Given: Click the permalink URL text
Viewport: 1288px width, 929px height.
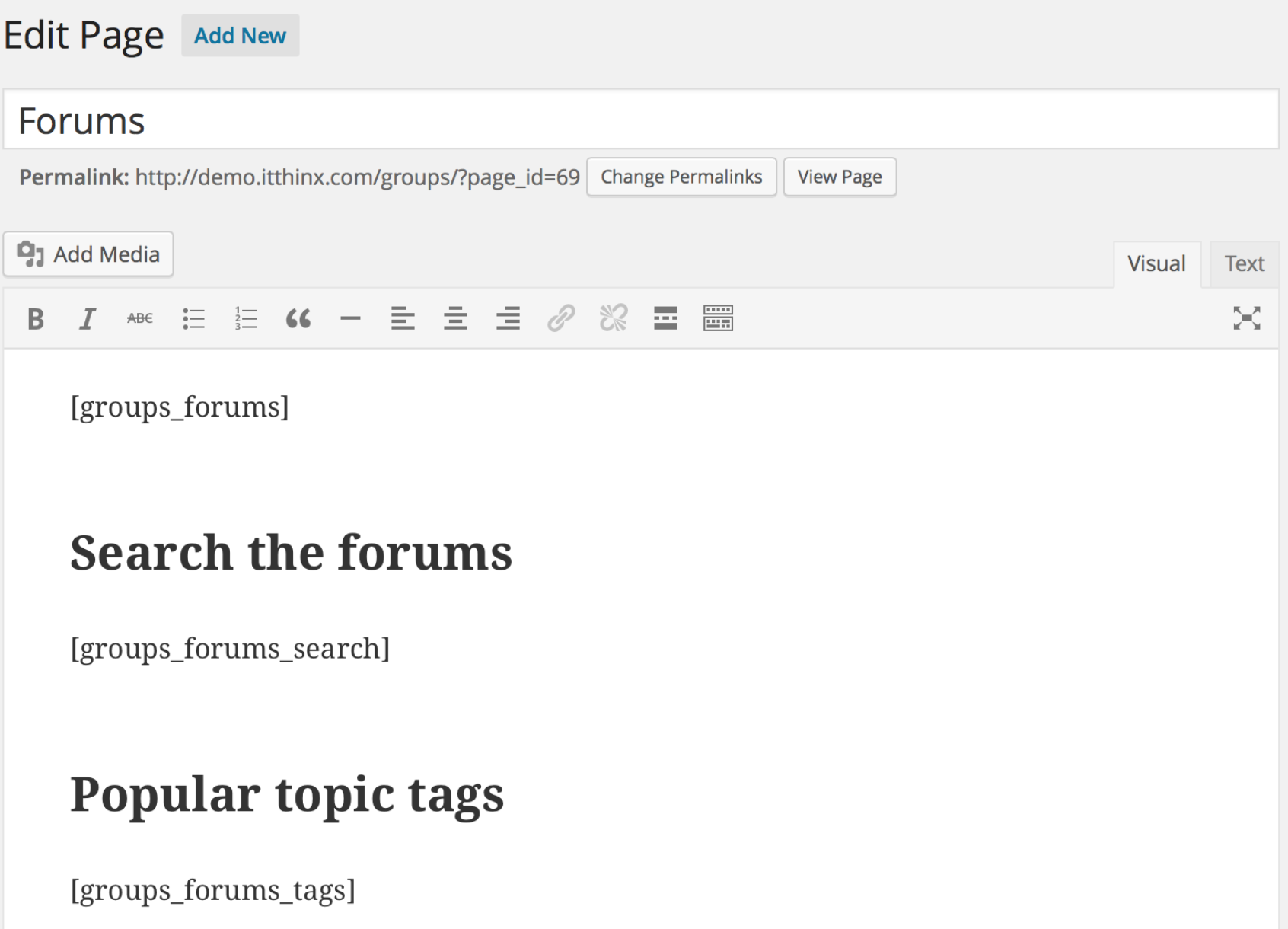Looking at the screenshot, I should [x=357, y=177].
